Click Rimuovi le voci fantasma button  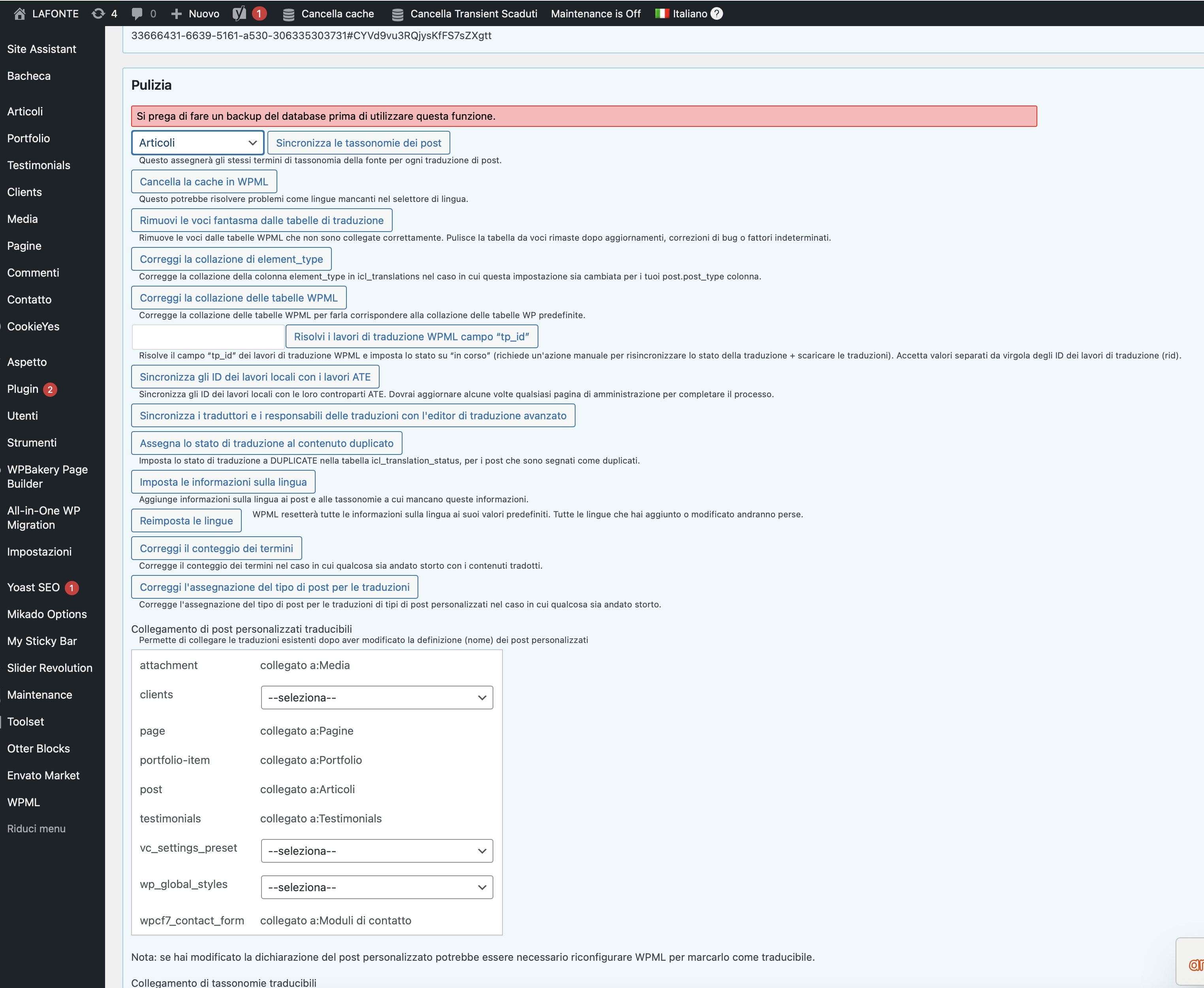[261, 220]
